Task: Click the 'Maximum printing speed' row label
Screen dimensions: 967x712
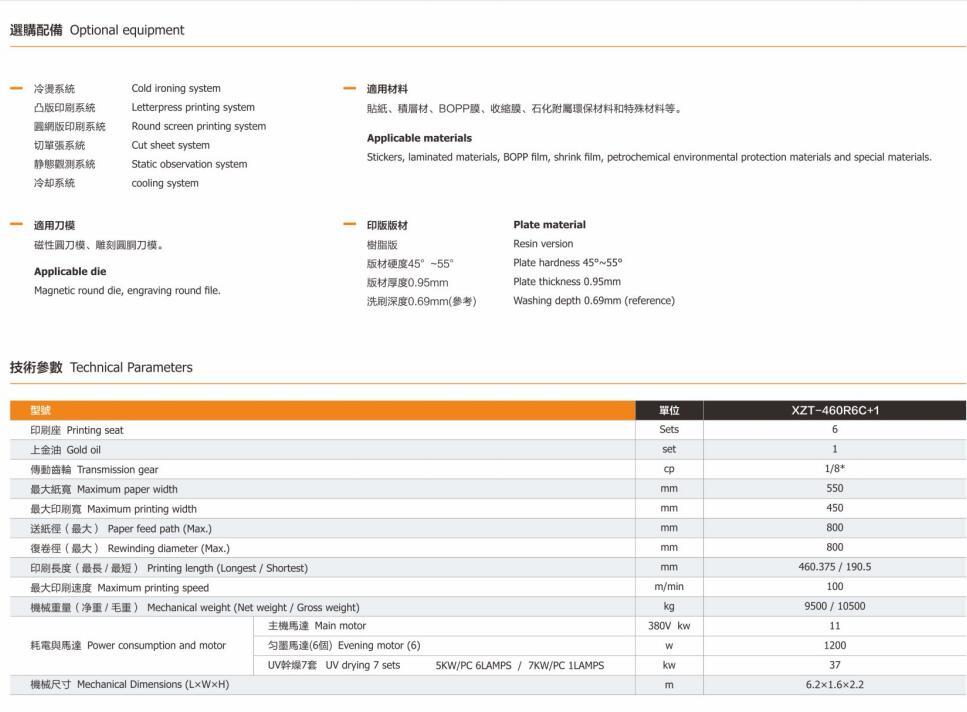Action: click(153, 588)
